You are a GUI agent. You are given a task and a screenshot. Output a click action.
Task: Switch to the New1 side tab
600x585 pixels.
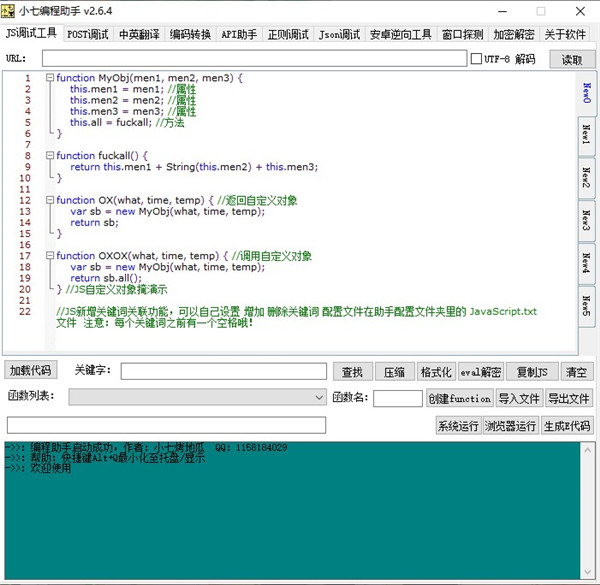tap(587, 135)
